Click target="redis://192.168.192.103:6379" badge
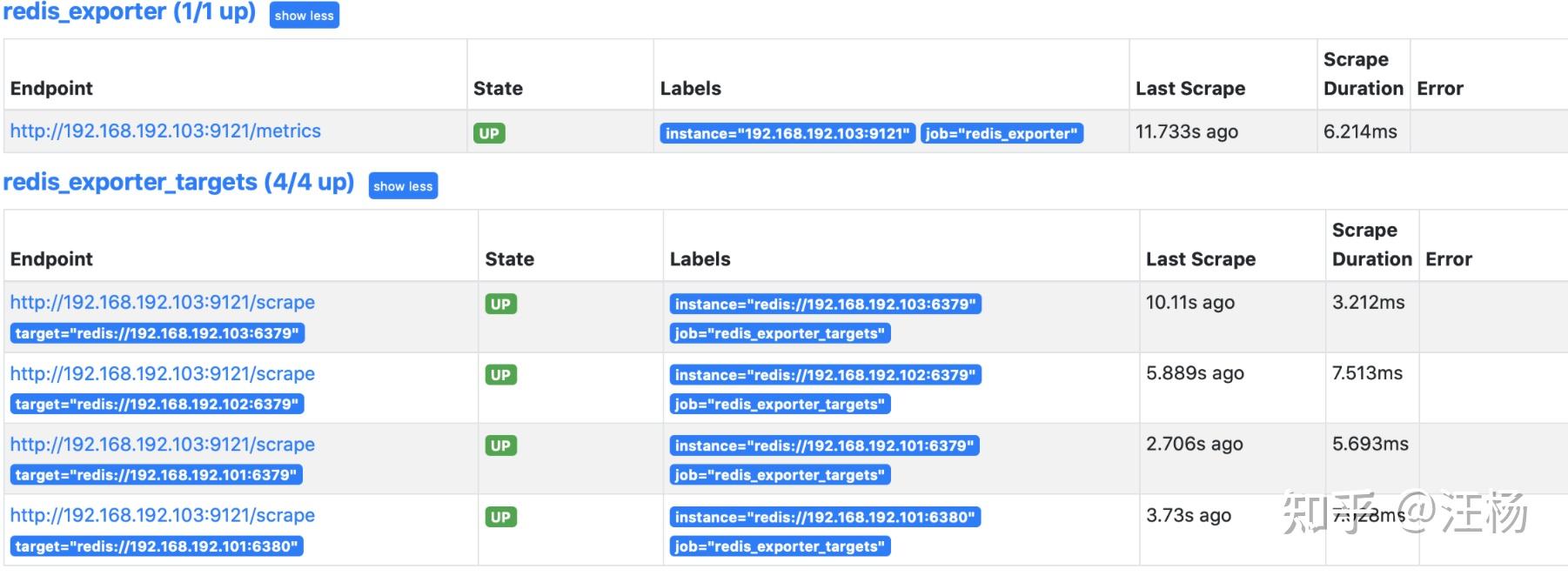The image size is (1568, 576). pos(157,333)
